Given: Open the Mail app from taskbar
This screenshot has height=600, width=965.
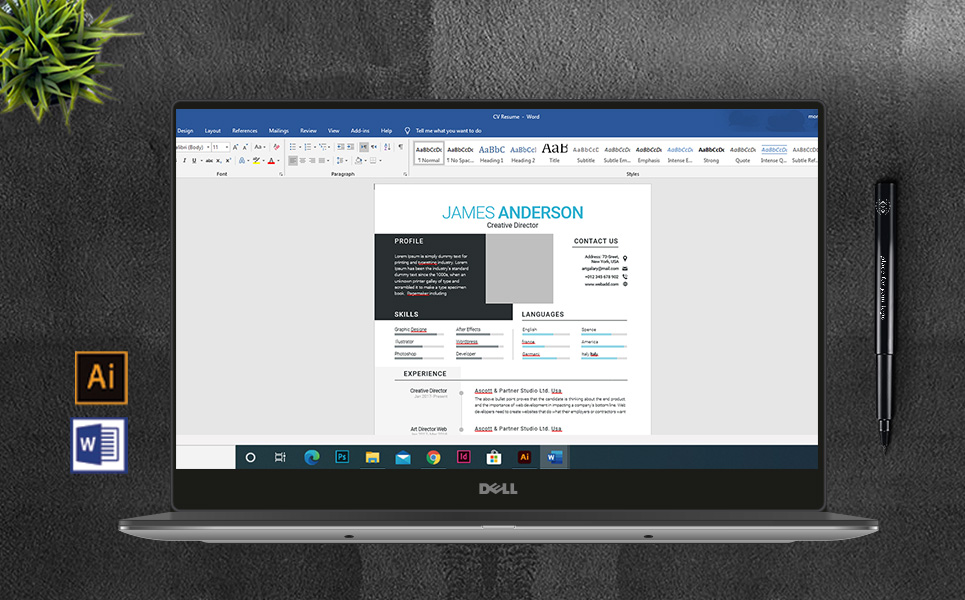Looking at the screenshot, I should click(403, 458).
